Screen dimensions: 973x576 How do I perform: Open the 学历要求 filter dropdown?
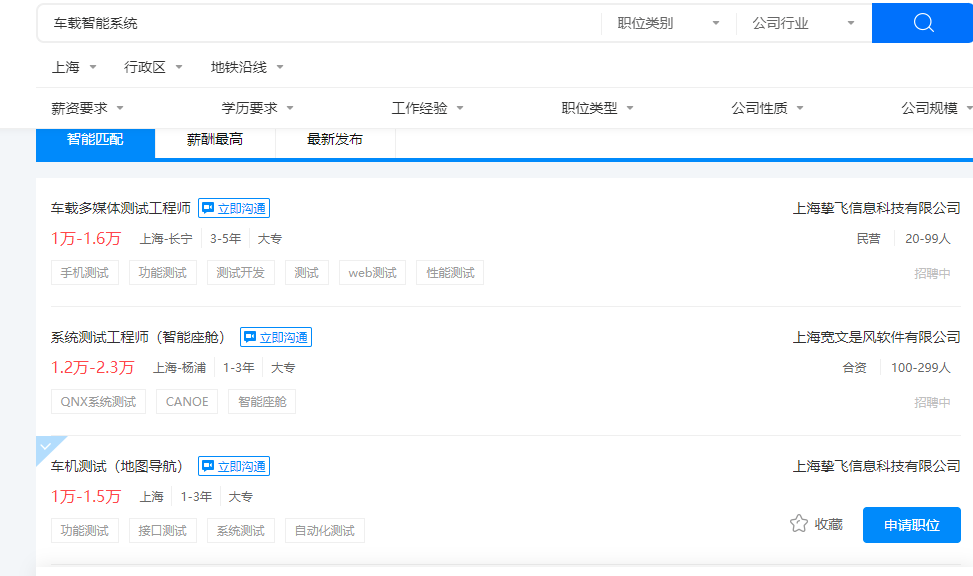(257, 108)
